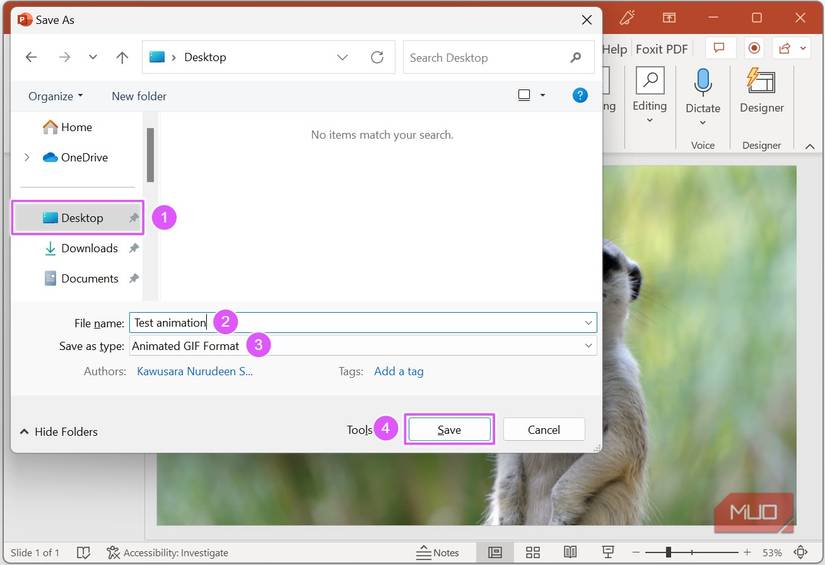825x565 pixels.
Task: Open the Editing group in ribbon
Action: (x=650, y=95)
